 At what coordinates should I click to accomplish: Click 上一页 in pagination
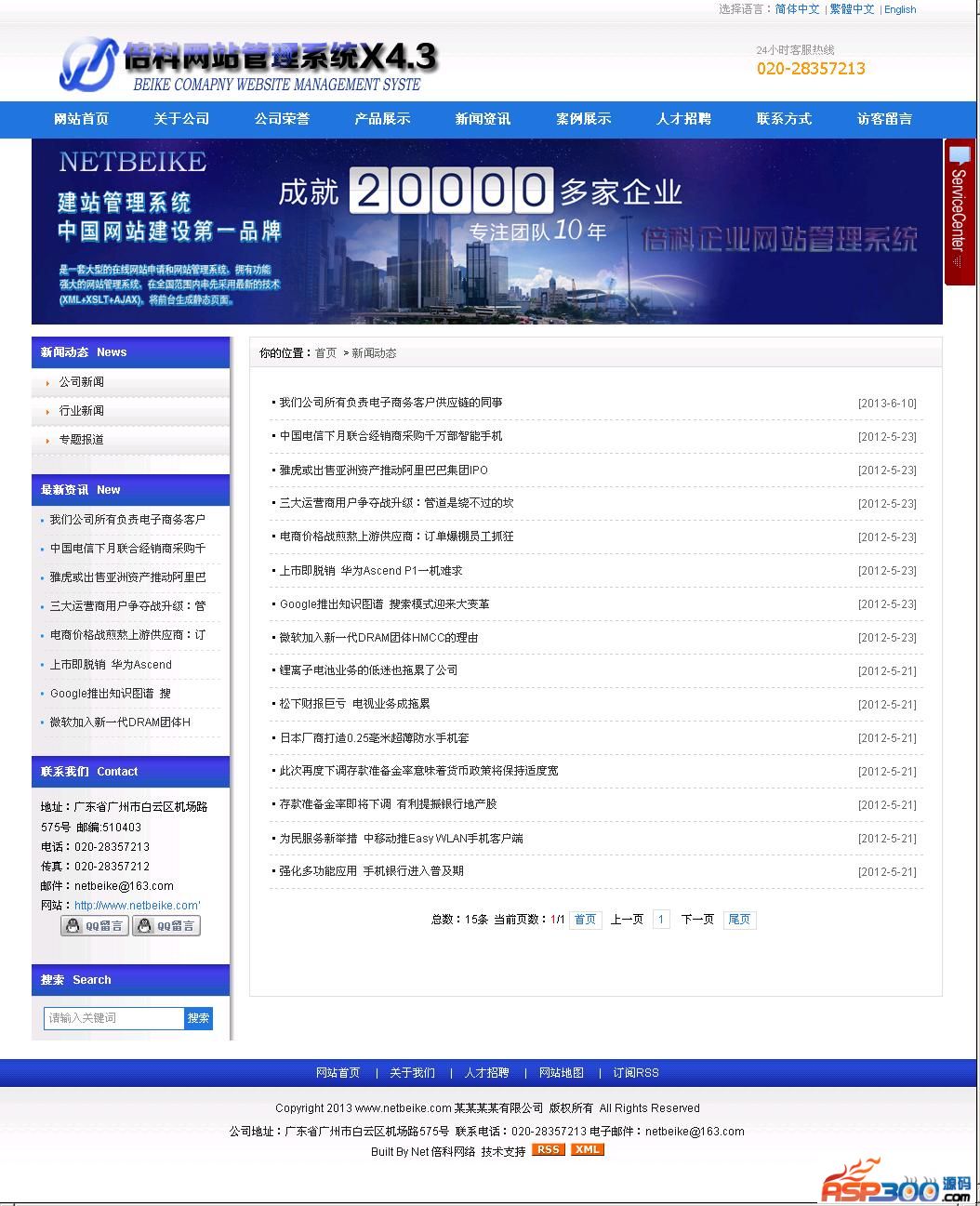click(x=627, y=920)
